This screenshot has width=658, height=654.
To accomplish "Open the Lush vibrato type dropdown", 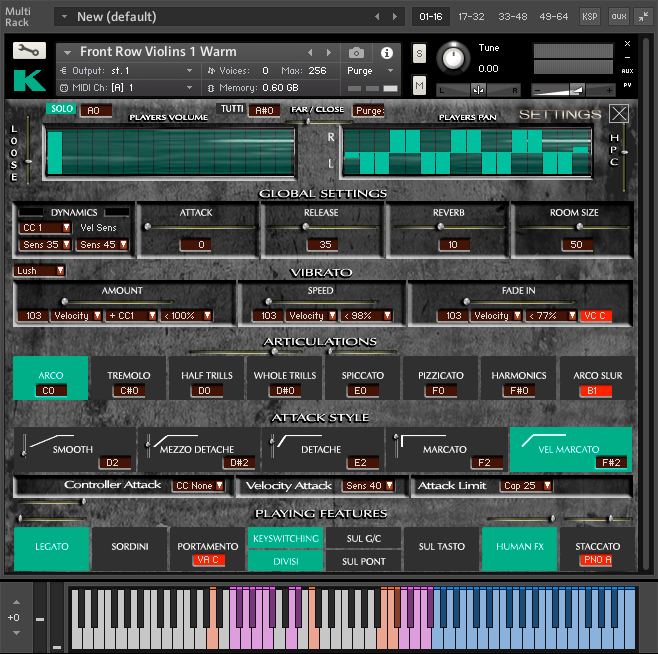I will coord(39,271).
